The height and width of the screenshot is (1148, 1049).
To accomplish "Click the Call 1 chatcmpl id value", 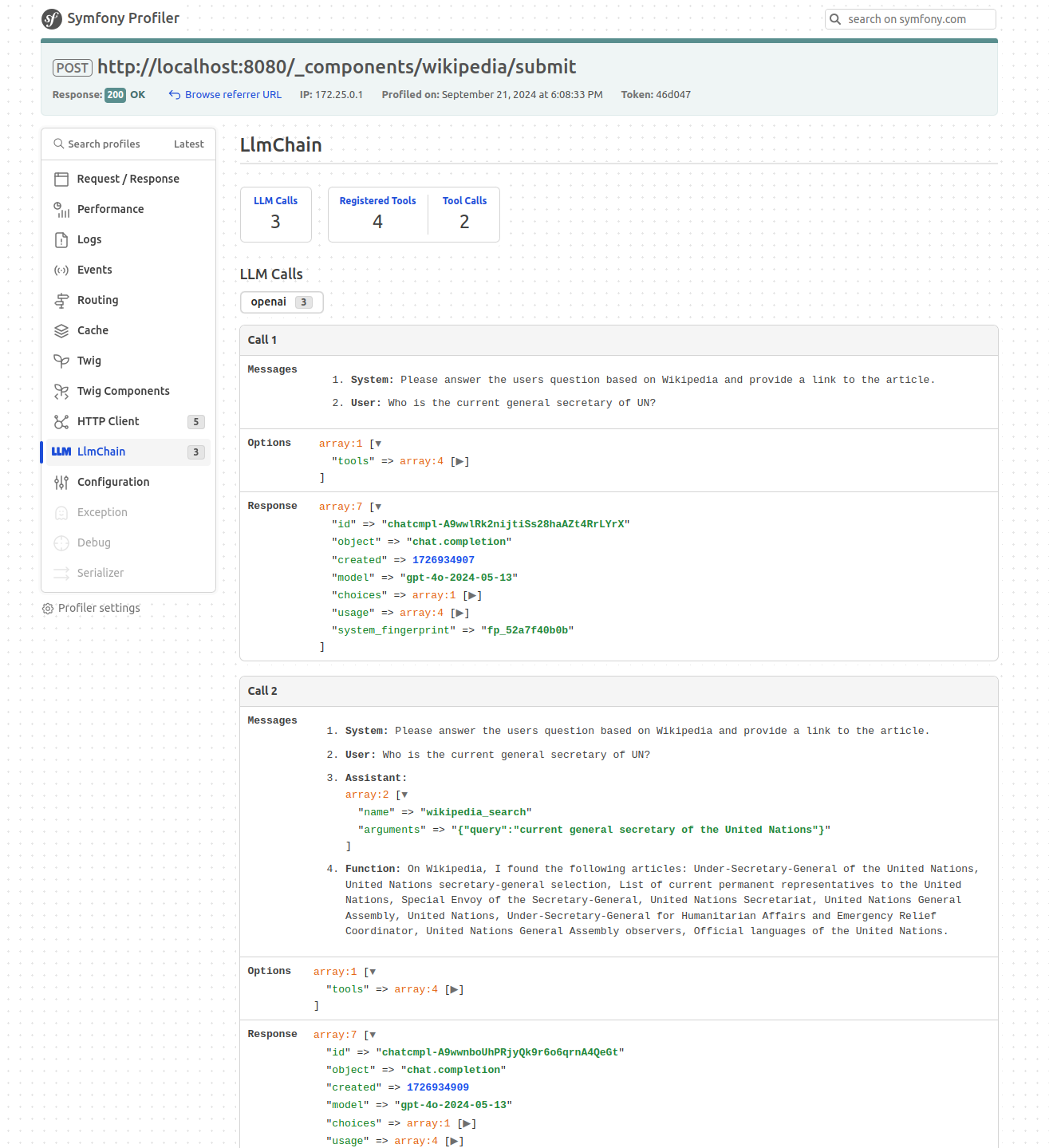I will pyautogui.click(x=506, y=524).
